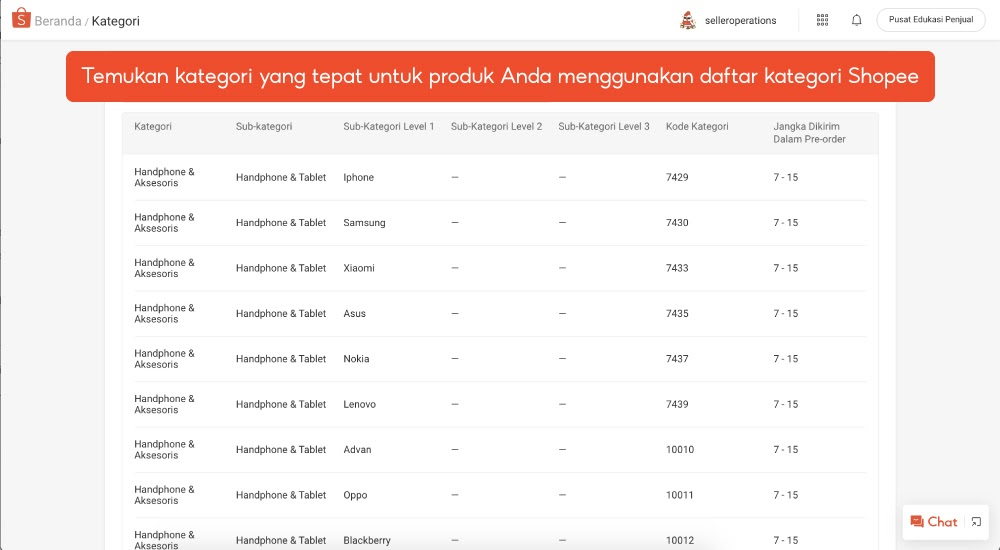The height and width of the screenshot is (550, 1000).
Task: Select the Iphone cell
Action: coord(358,177)
